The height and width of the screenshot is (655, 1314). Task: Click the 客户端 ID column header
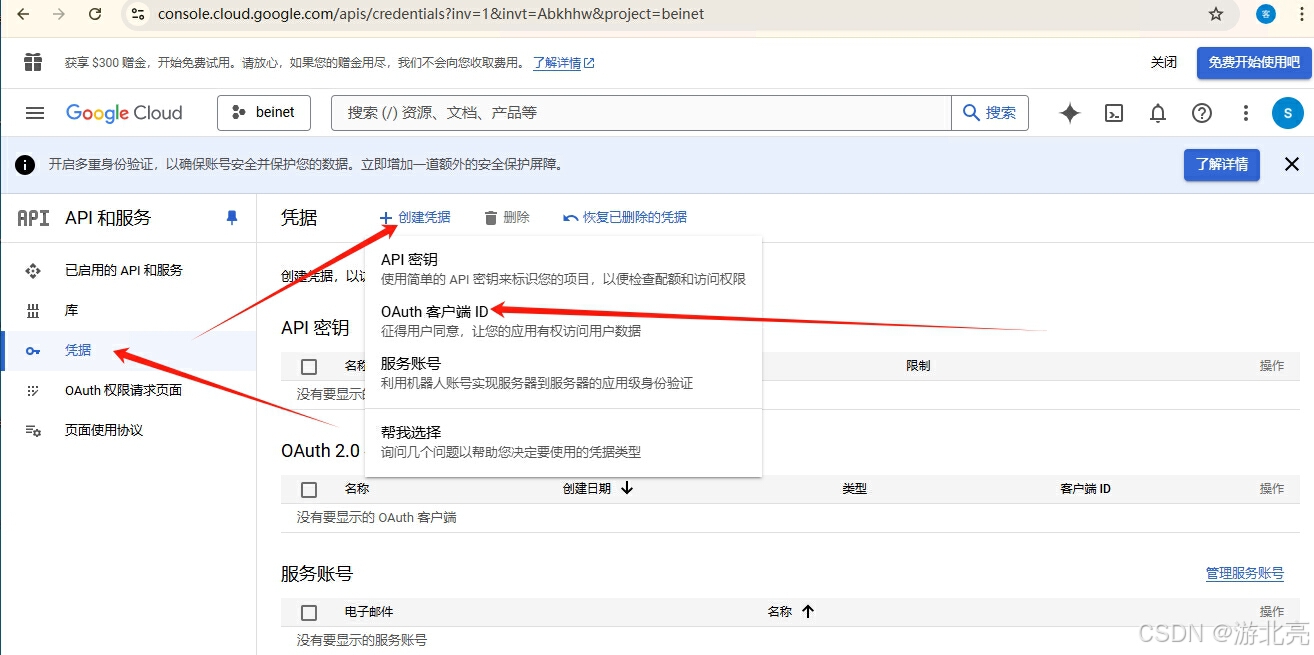click(x=1085, y=488)
